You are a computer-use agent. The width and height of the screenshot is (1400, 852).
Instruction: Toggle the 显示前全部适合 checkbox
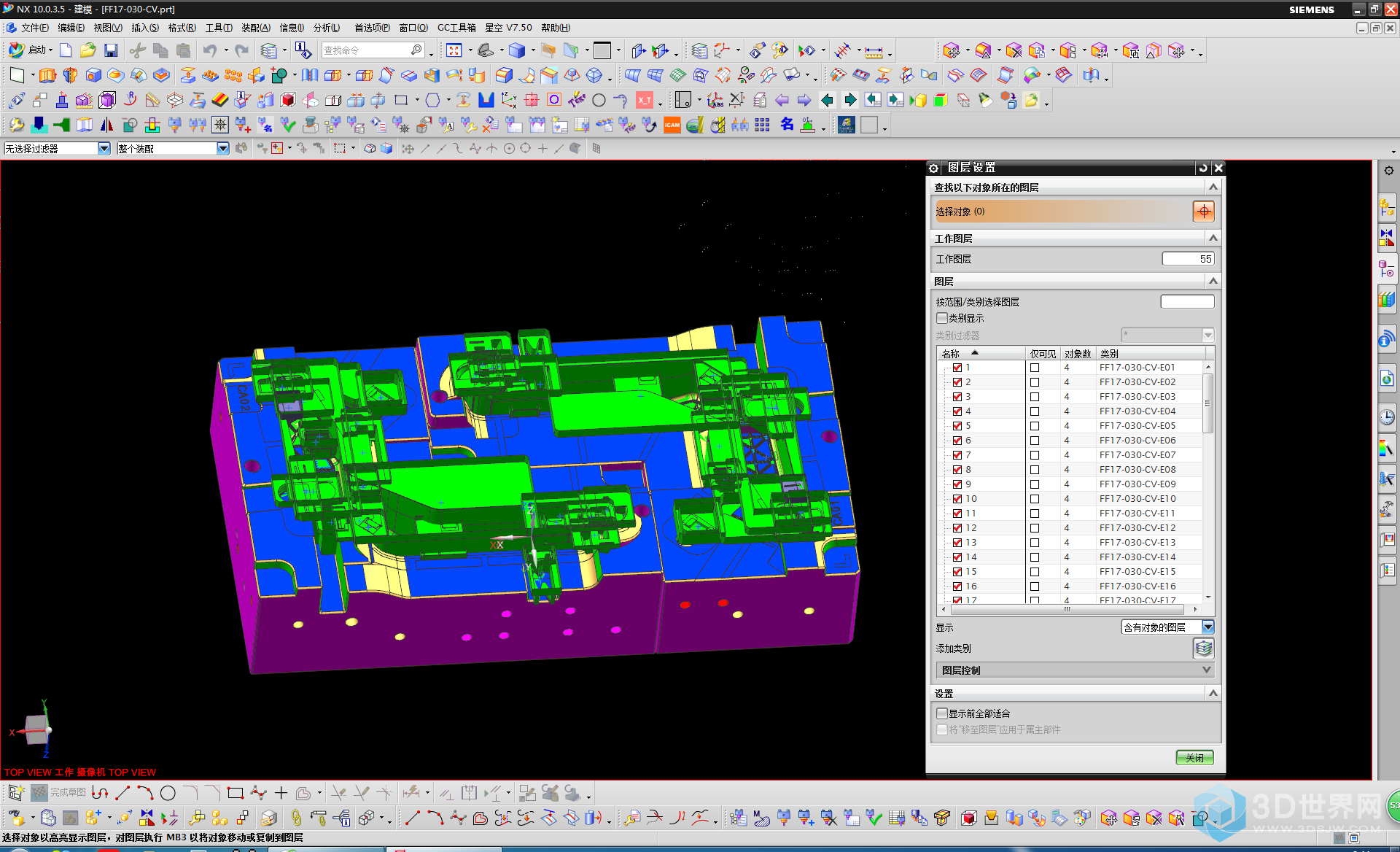coord(942,713)
